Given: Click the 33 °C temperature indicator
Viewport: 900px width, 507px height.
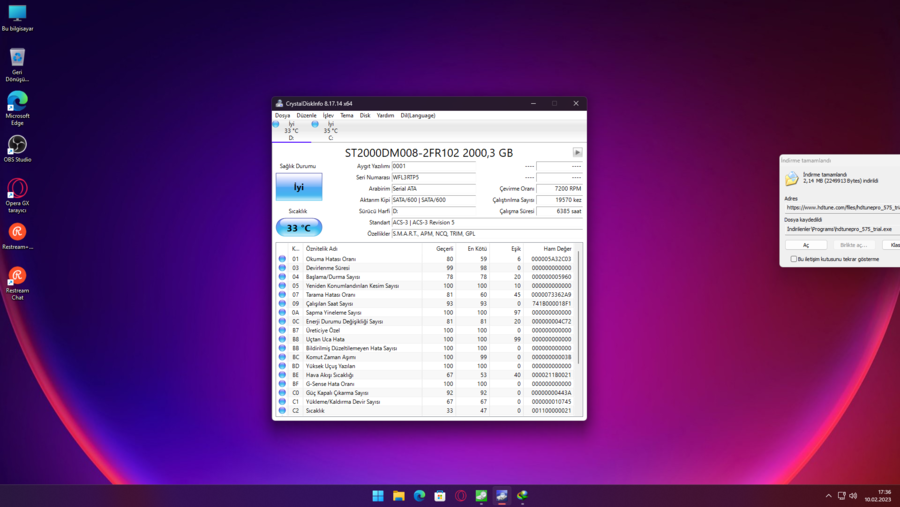Looking at the screenshot, I should 298,228.
